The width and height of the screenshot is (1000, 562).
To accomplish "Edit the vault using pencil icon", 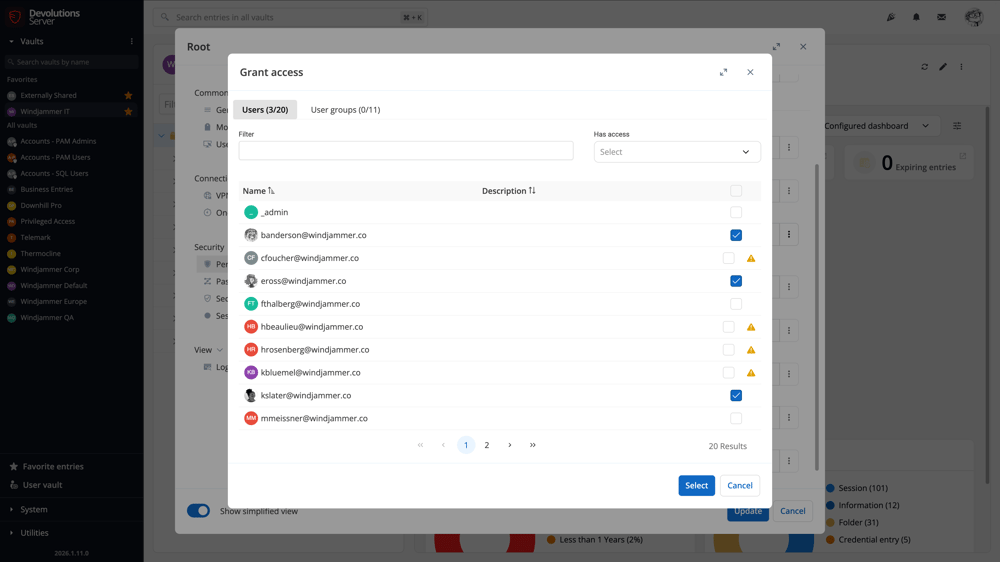I will coord(943,66).
